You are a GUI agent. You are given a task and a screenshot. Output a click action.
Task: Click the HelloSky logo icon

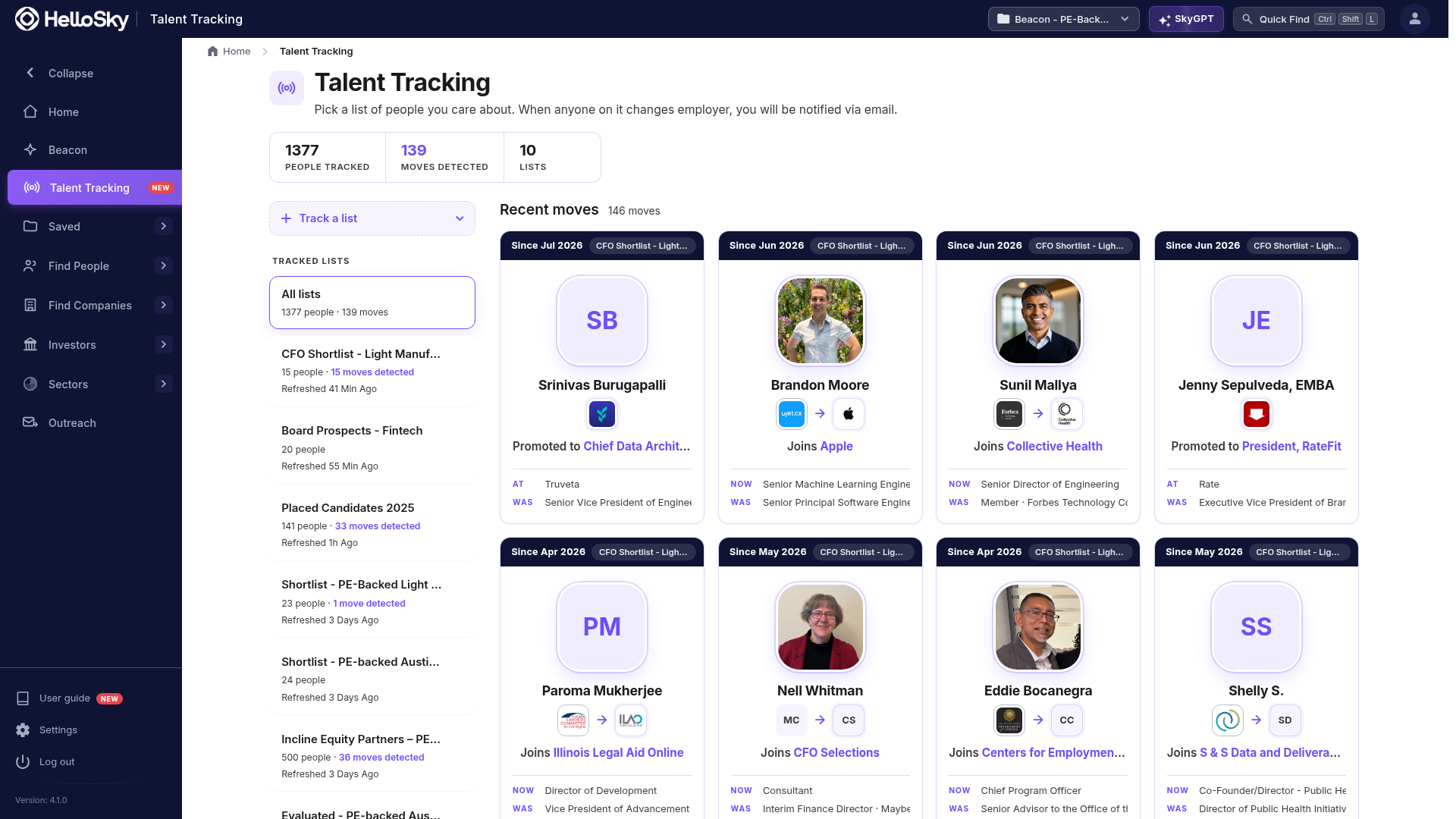coord(27,19)
